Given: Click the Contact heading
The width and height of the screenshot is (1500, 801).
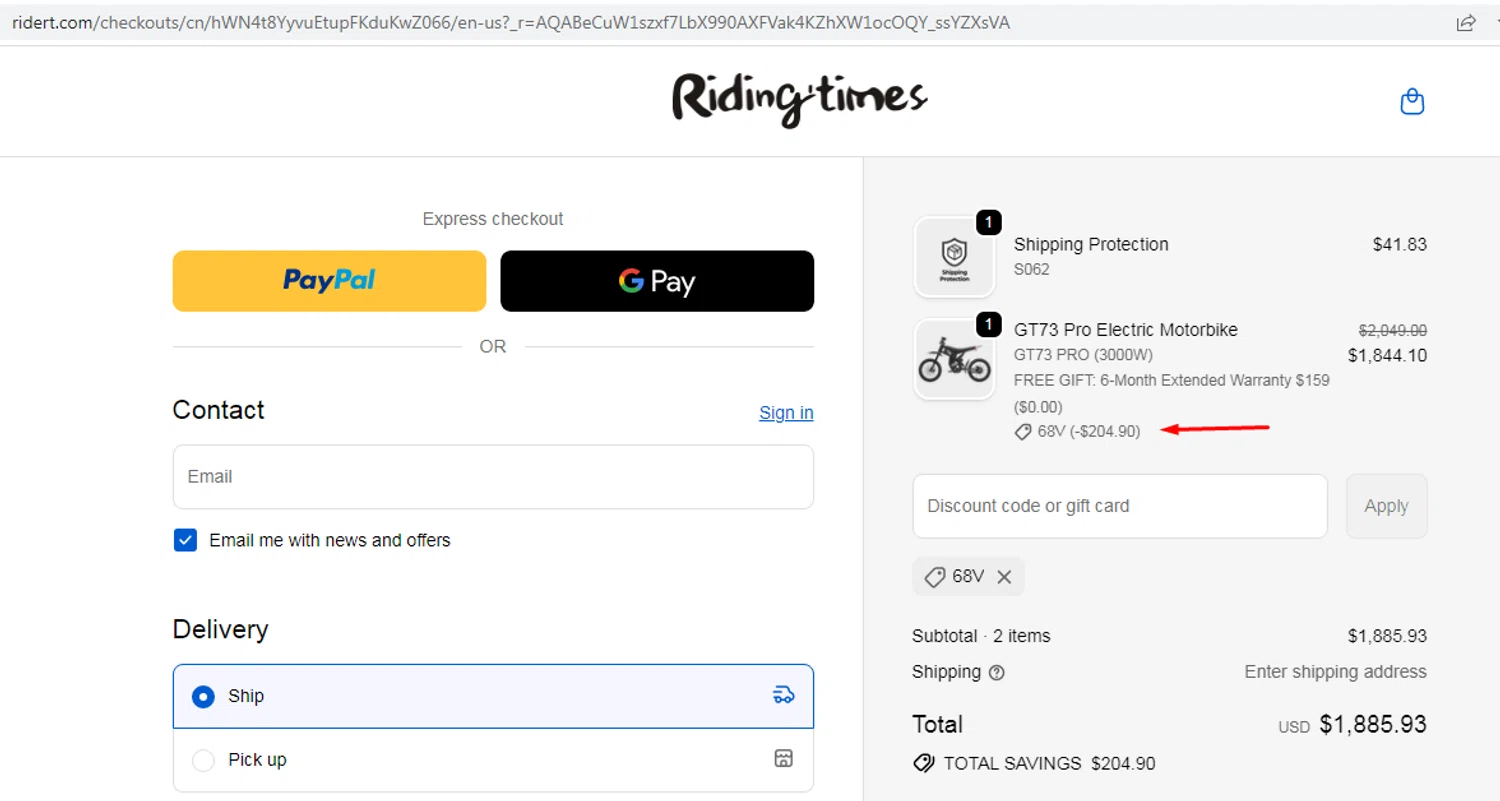Looking at the screenshot, I should 218,410.
